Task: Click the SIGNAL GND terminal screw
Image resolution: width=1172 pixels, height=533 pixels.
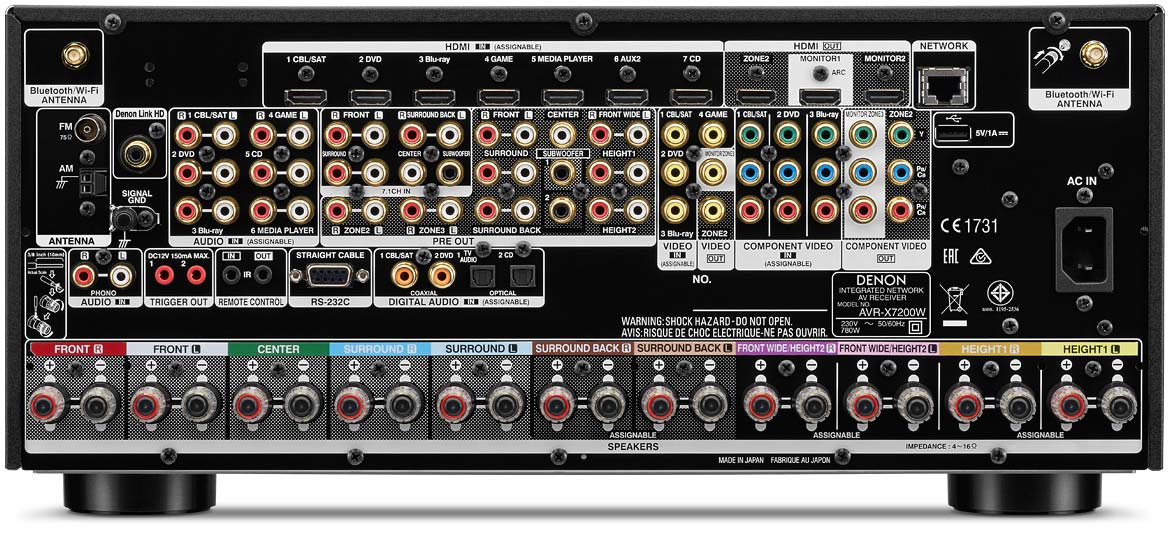Action: click(123, 215)
